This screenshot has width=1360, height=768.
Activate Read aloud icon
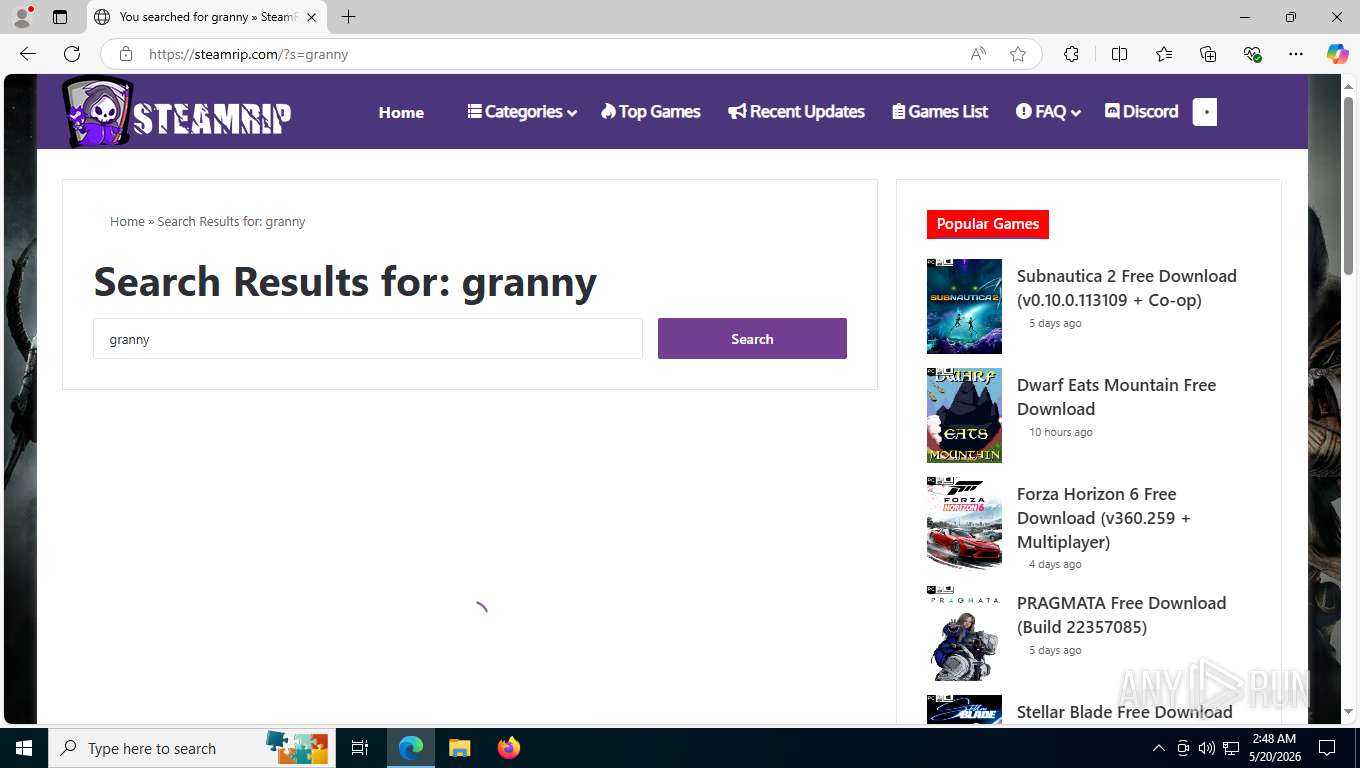pyautogui.click(x=978, y=54)
